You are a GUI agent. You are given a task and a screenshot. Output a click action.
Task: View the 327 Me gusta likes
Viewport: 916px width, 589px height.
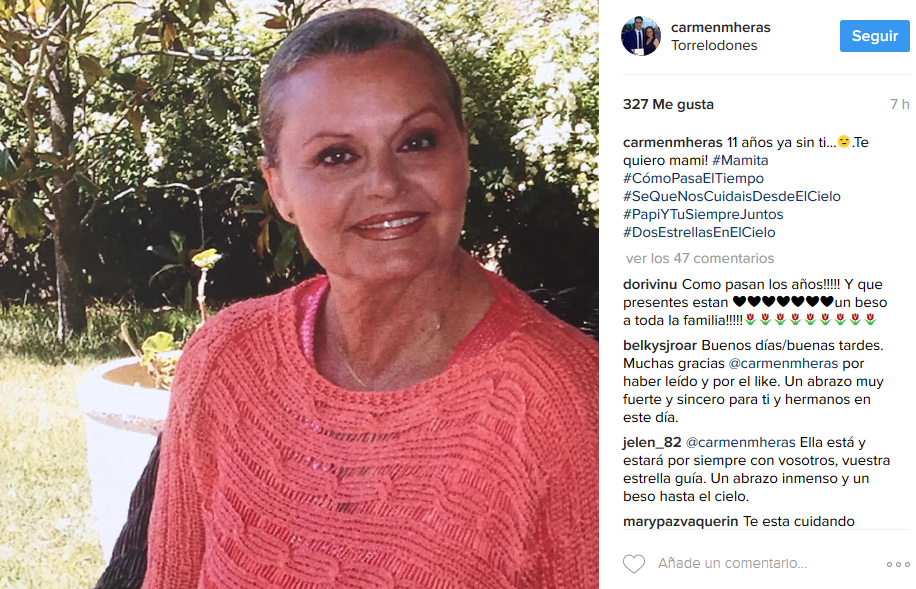pyautogui.click(x=668, y=105)
